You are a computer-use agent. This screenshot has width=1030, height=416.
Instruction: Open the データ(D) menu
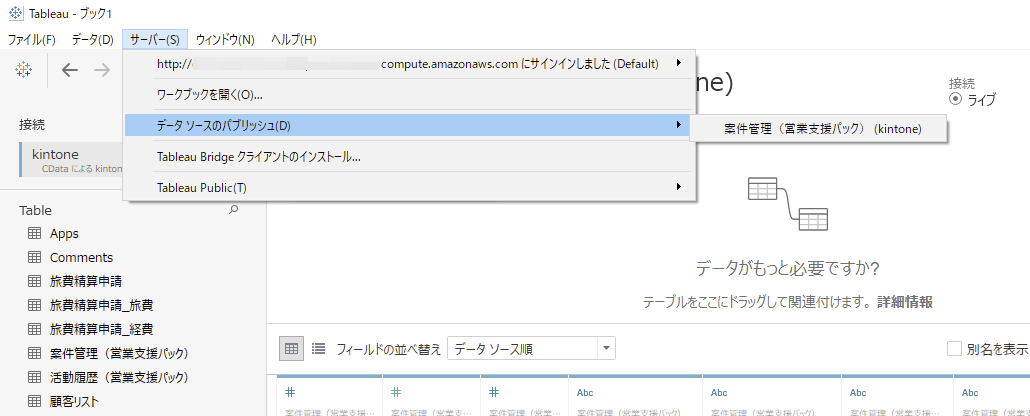point(93,39)
